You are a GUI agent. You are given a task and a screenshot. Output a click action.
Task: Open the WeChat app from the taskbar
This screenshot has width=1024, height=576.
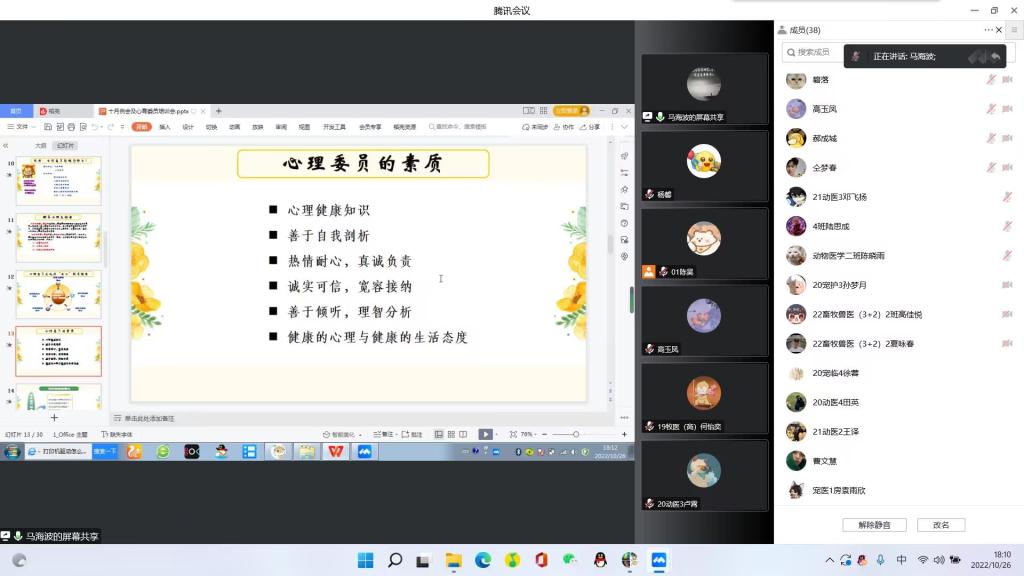[x=570, y=560]
